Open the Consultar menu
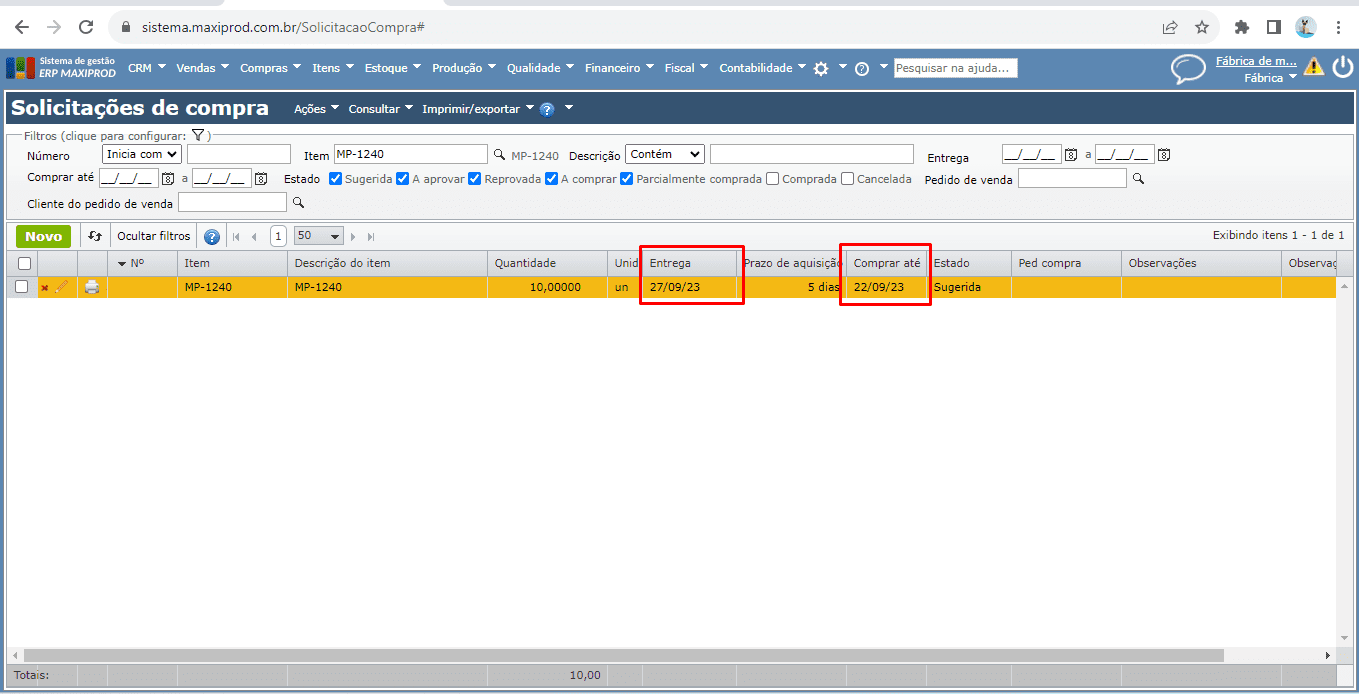 coord(380,109)
